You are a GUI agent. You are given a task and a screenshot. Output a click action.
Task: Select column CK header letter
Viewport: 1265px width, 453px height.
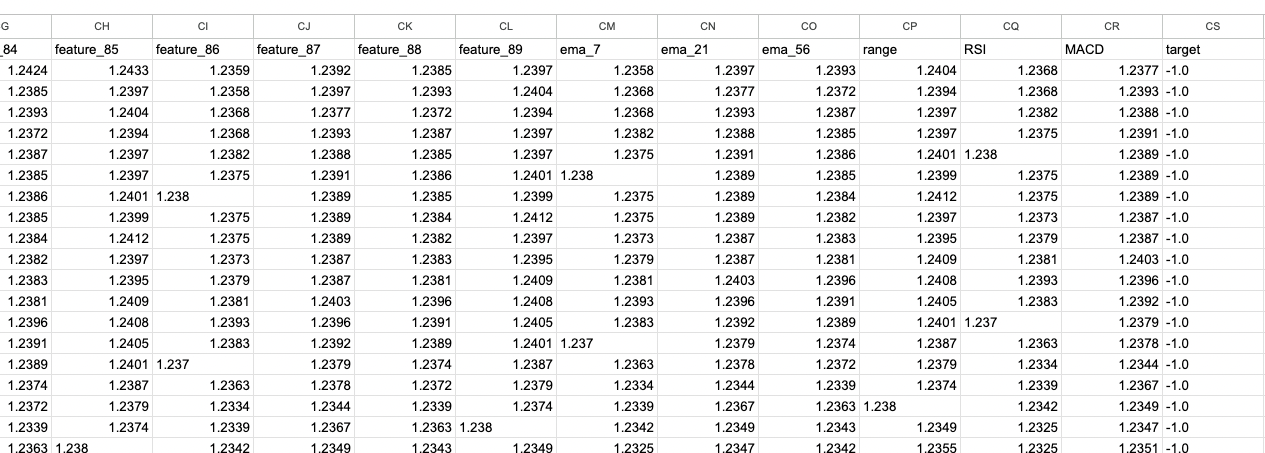(405, 27)
